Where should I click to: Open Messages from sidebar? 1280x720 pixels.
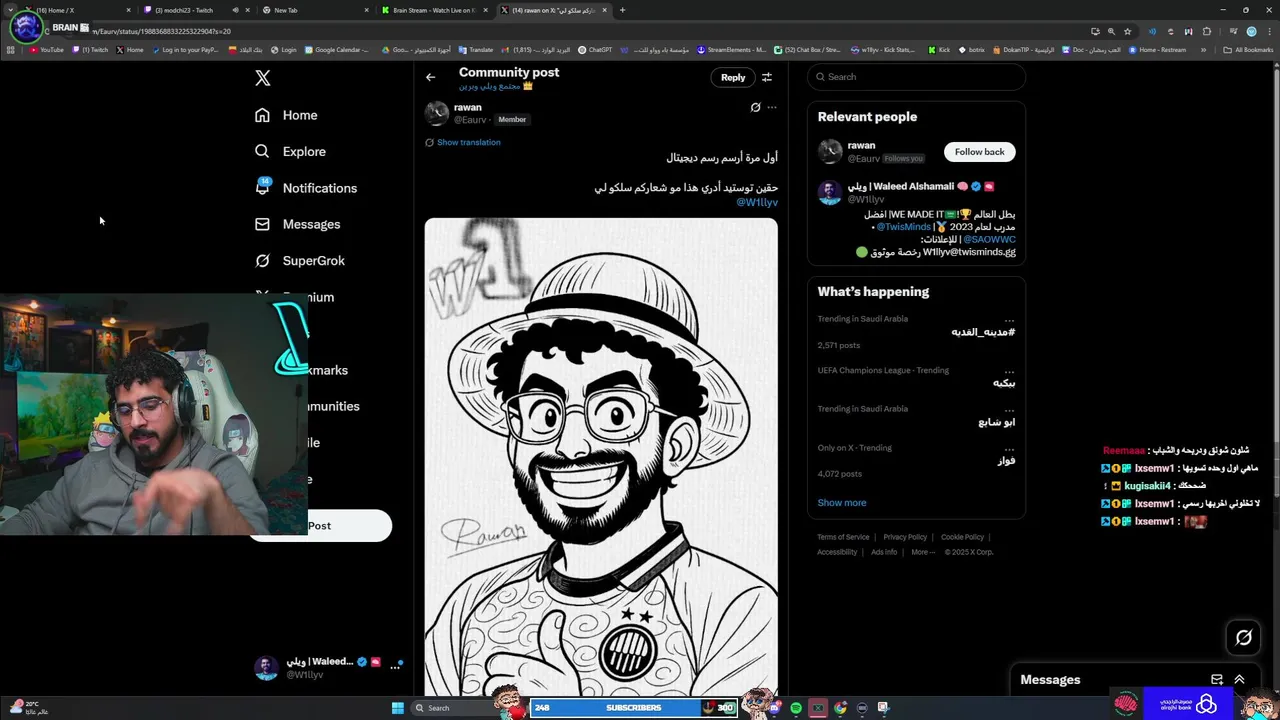point(297,224)
